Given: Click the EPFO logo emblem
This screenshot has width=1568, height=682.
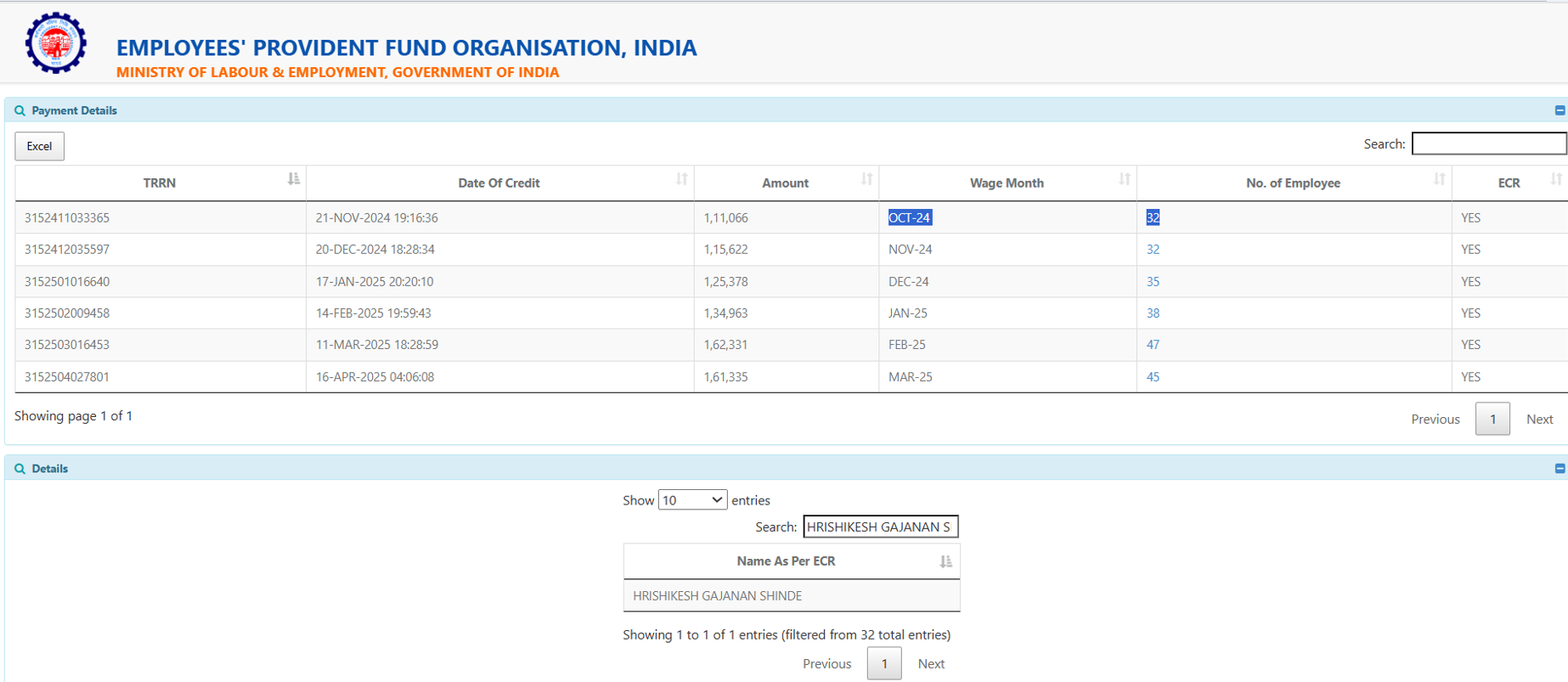Looking at the screenshot, I should point(56,43).
